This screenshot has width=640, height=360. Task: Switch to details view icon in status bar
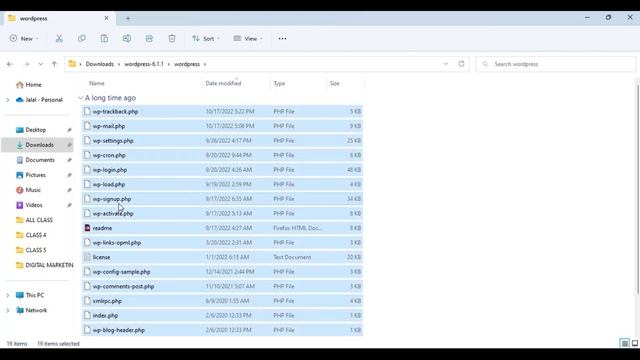pyautogui.click(x=624, y=343)
